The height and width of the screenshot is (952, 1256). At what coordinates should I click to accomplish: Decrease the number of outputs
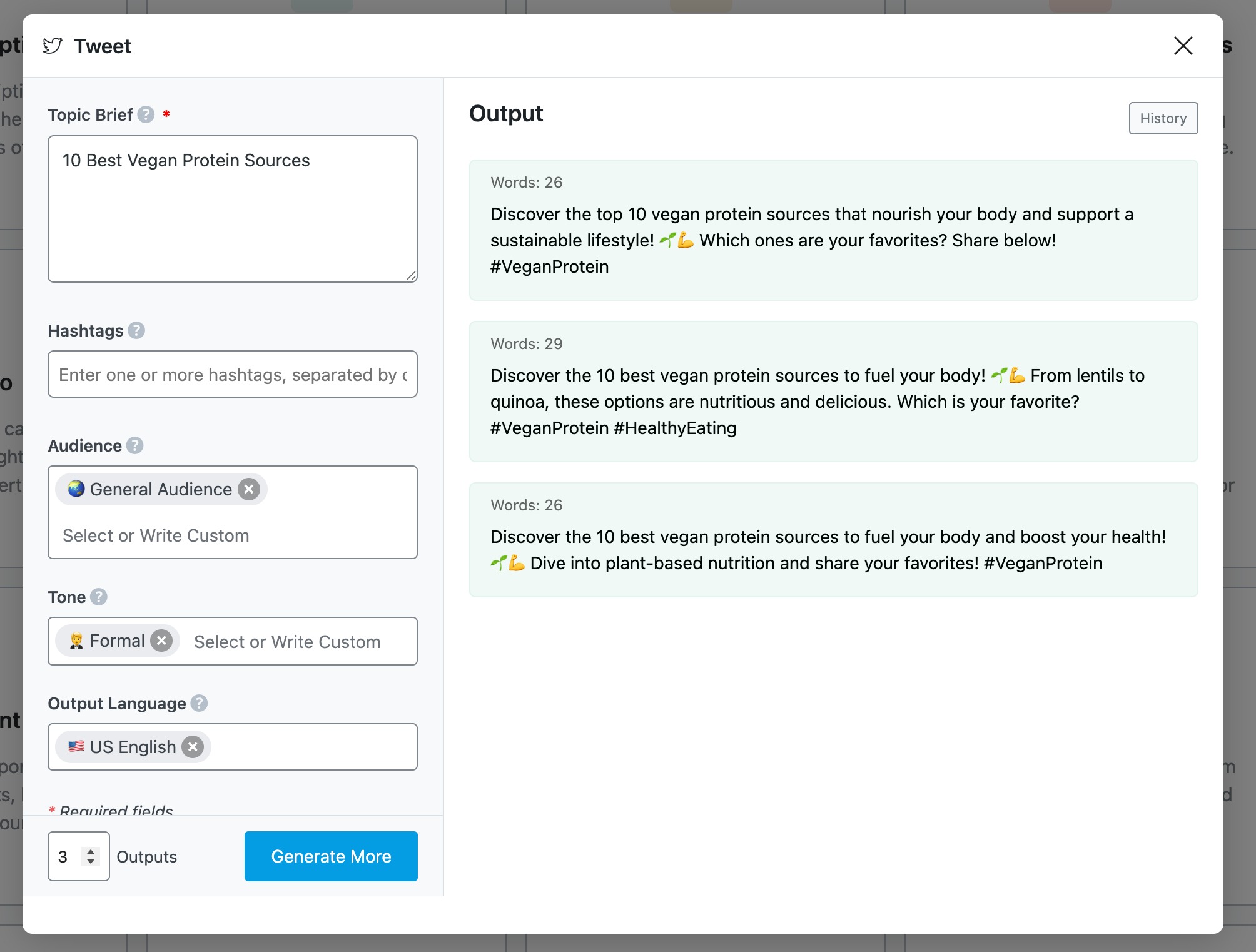(91, 862)
